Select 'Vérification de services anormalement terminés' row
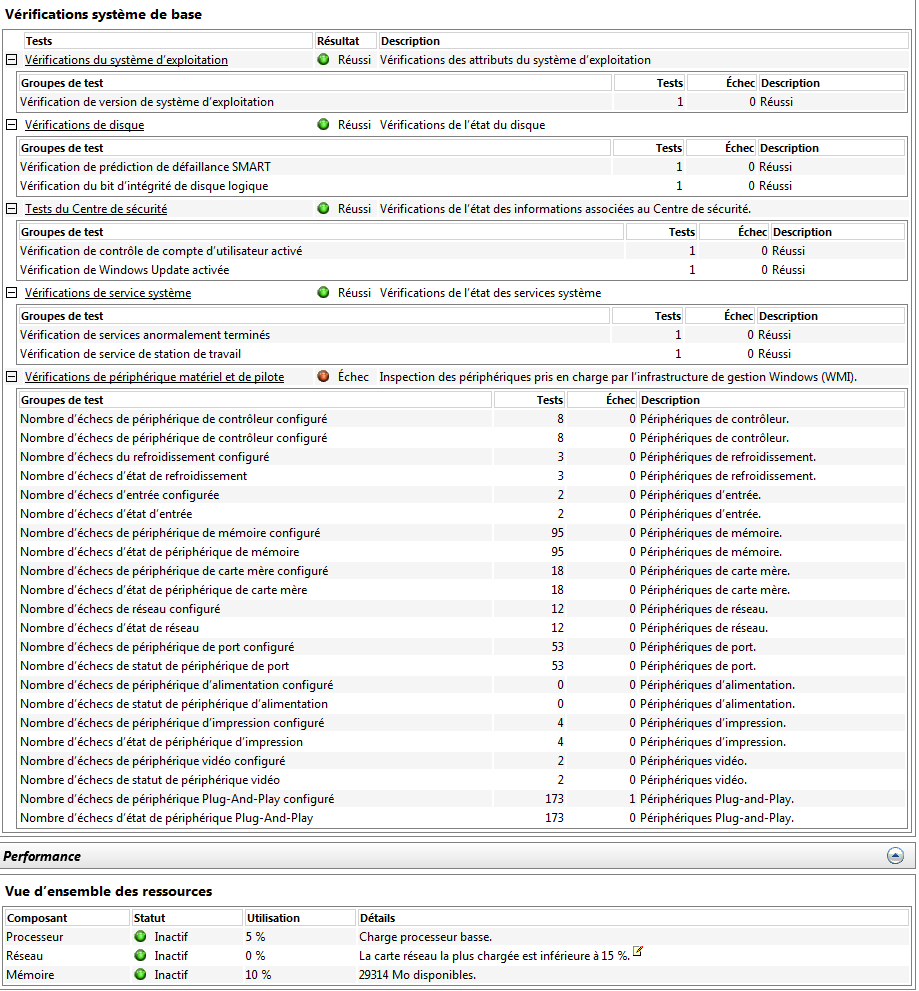The height and width of the screenshot is (991, 919). click(462, 335)
